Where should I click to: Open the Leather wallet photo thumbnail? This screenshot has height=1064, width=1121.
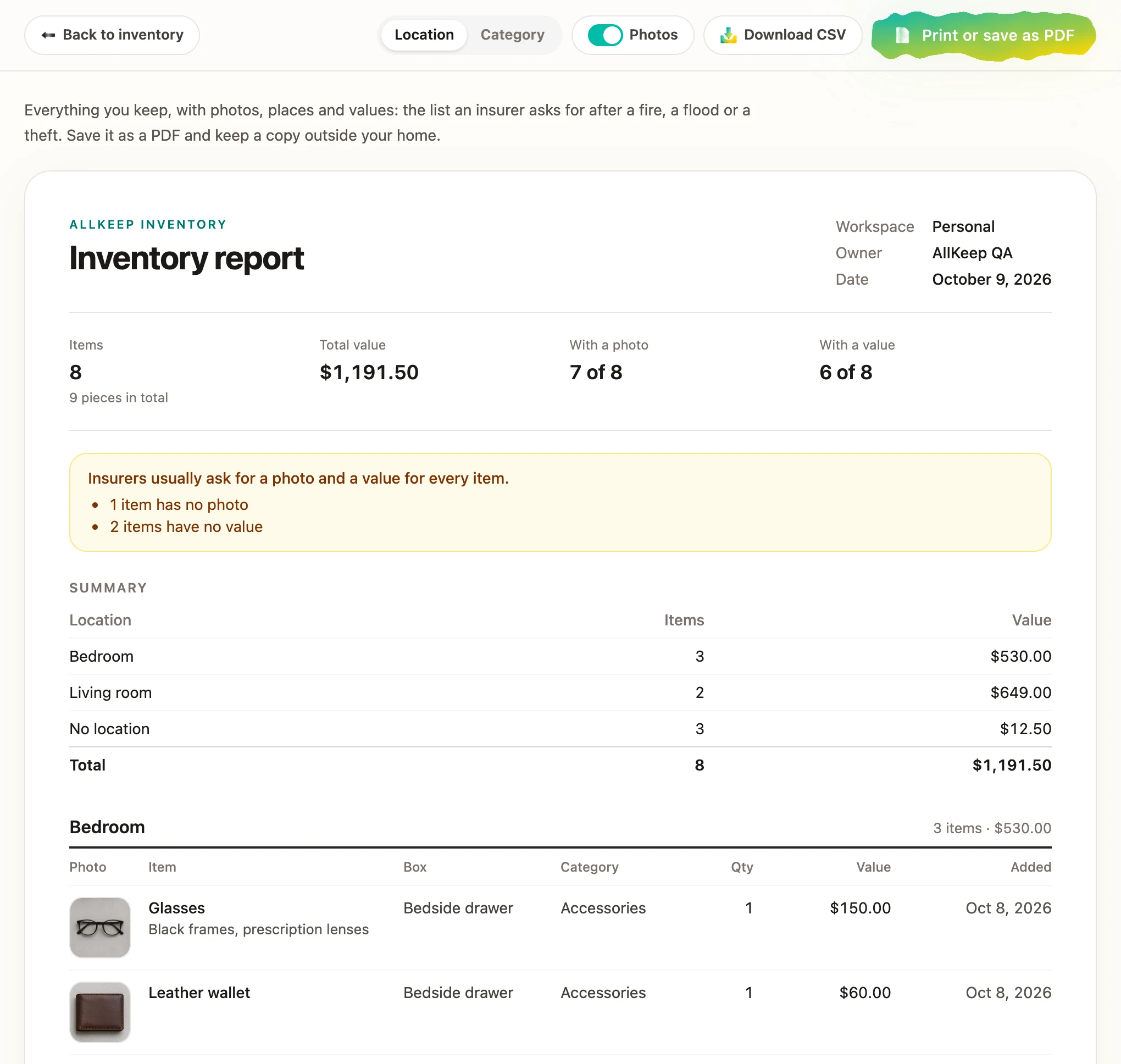tap(100, 1012)
